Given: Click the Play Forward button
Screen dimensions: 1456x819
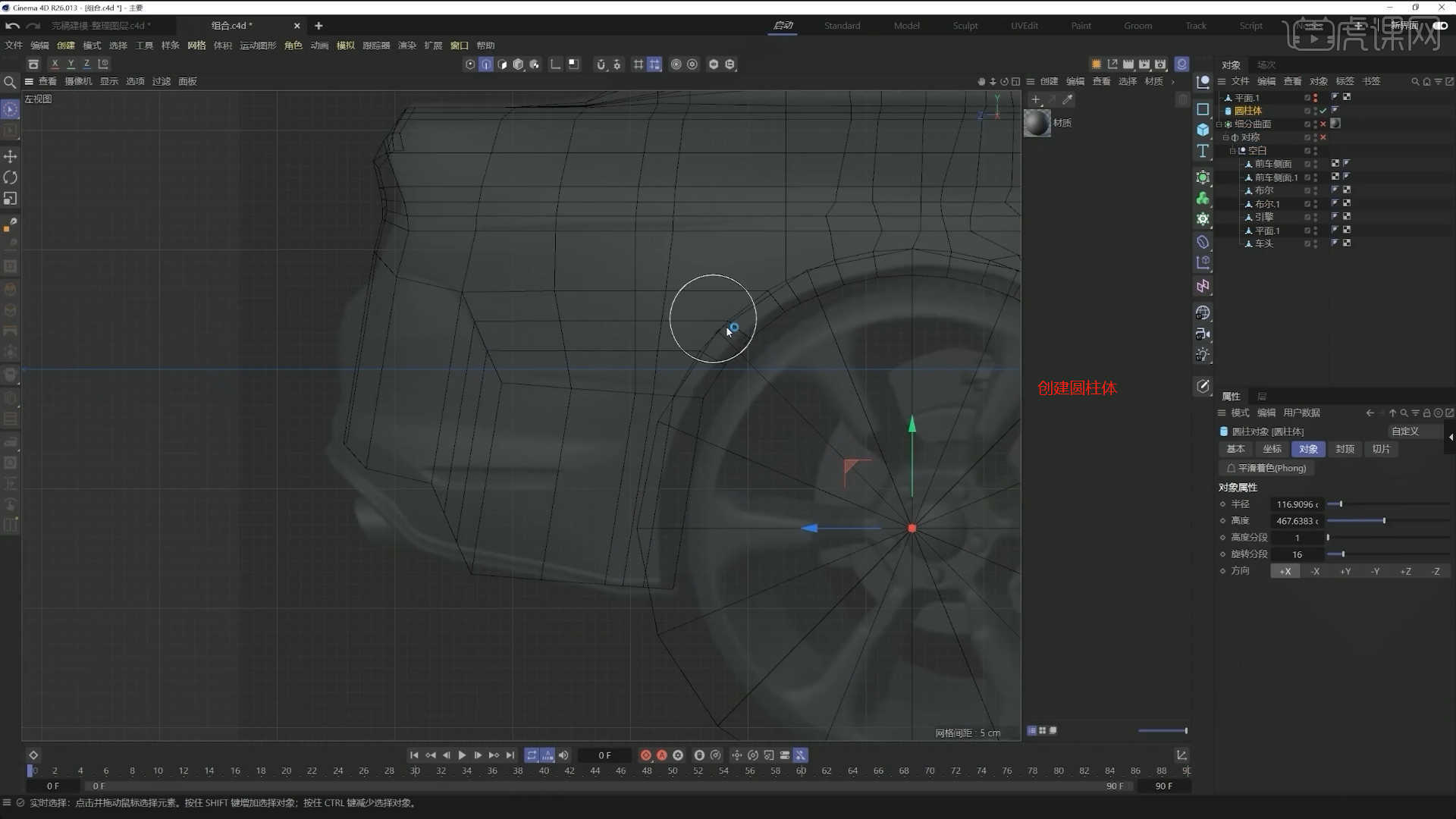Looking at the screenshot, I should coord(462,755).
